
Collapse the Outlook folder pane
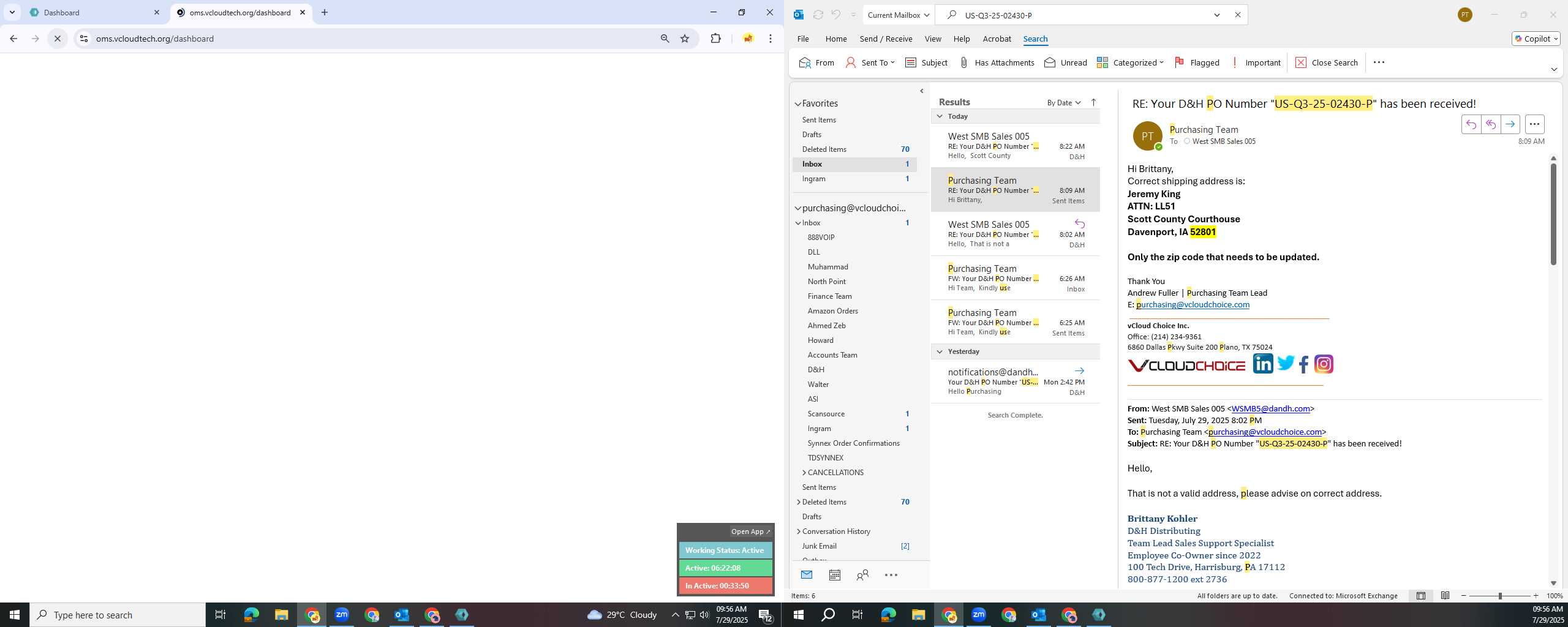click(921, 91)
